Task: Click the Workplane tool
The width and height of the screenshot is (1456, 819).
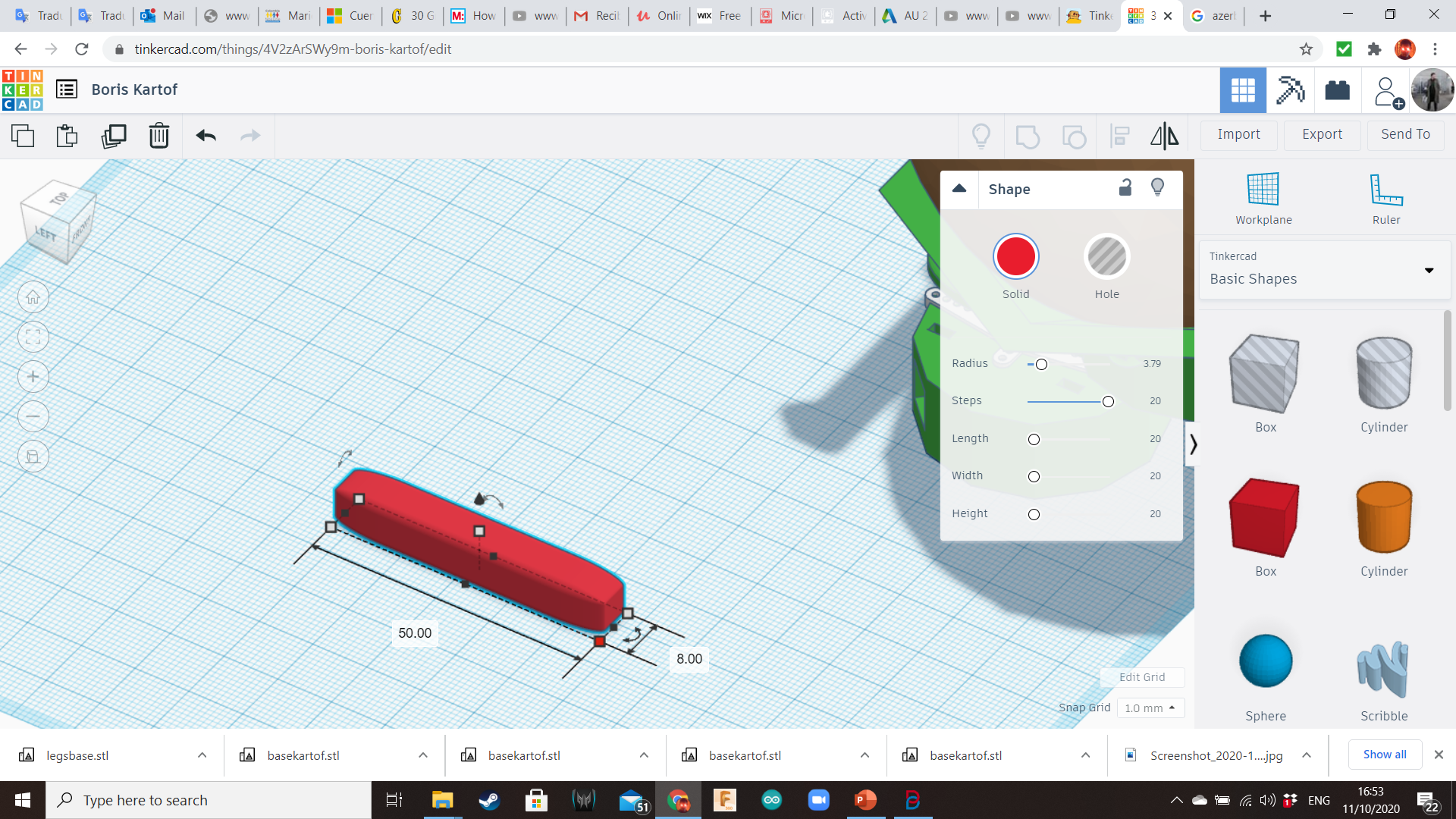Action: pos(1263,199)
